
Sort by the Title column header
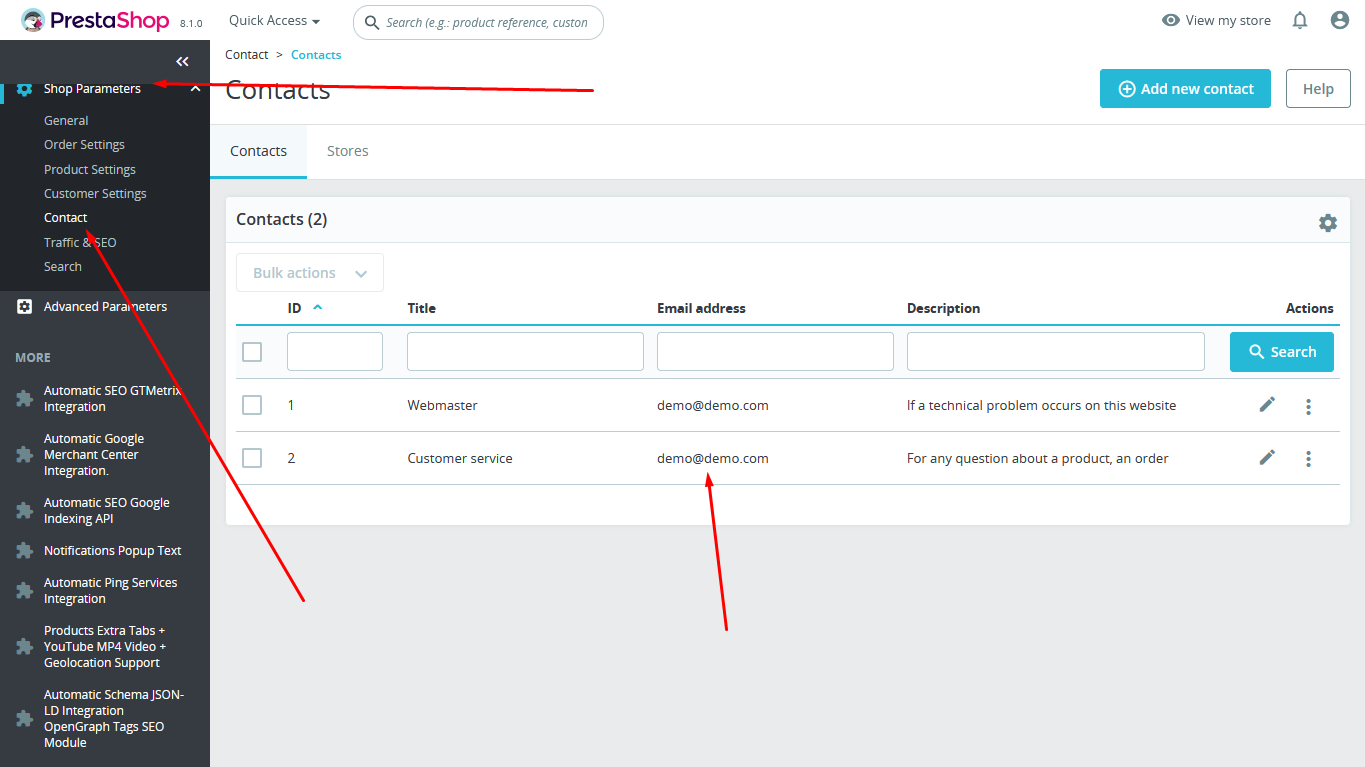422,308
